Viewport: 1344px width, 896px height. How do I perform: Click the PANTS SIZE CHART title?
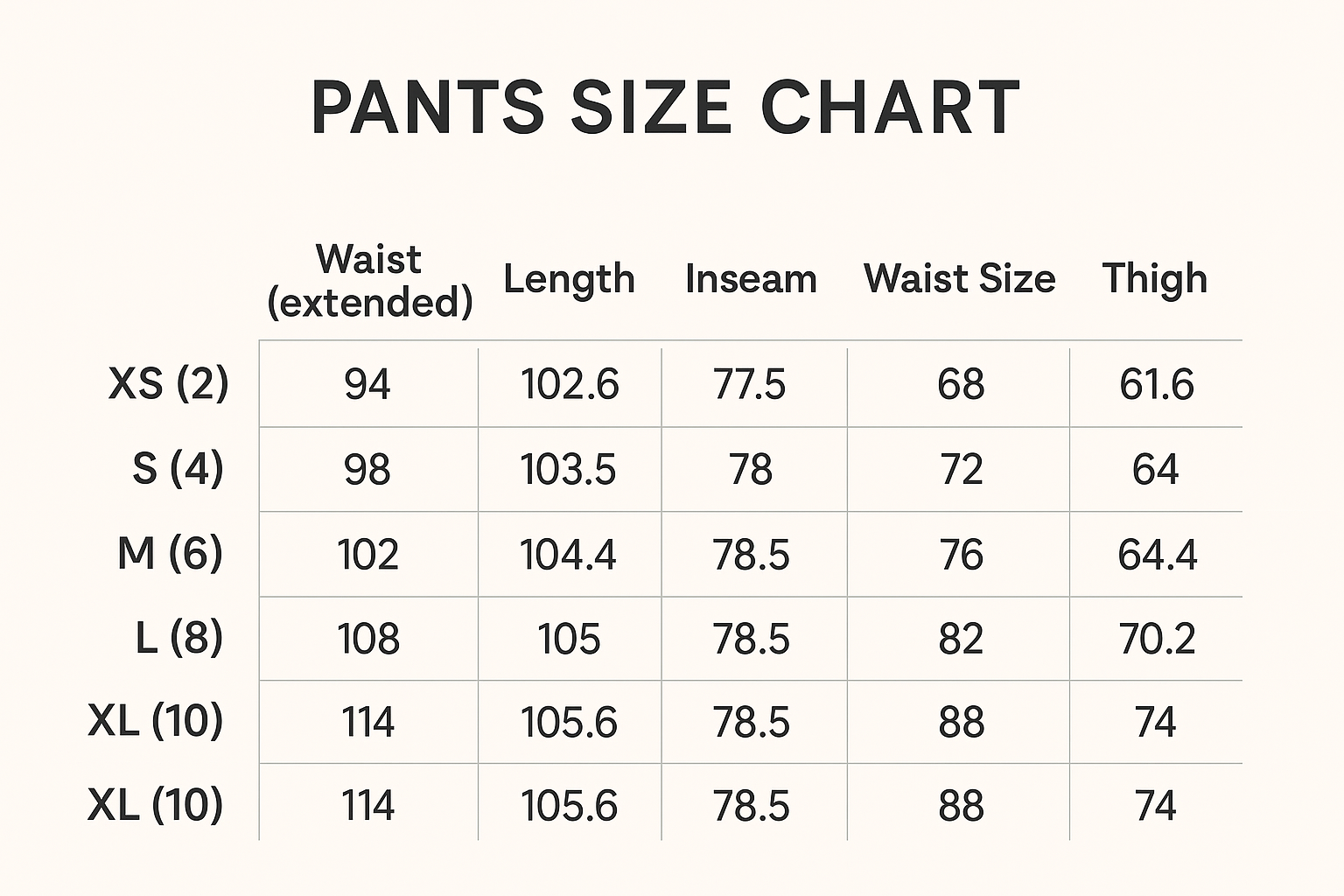click(x=665, y=108)
